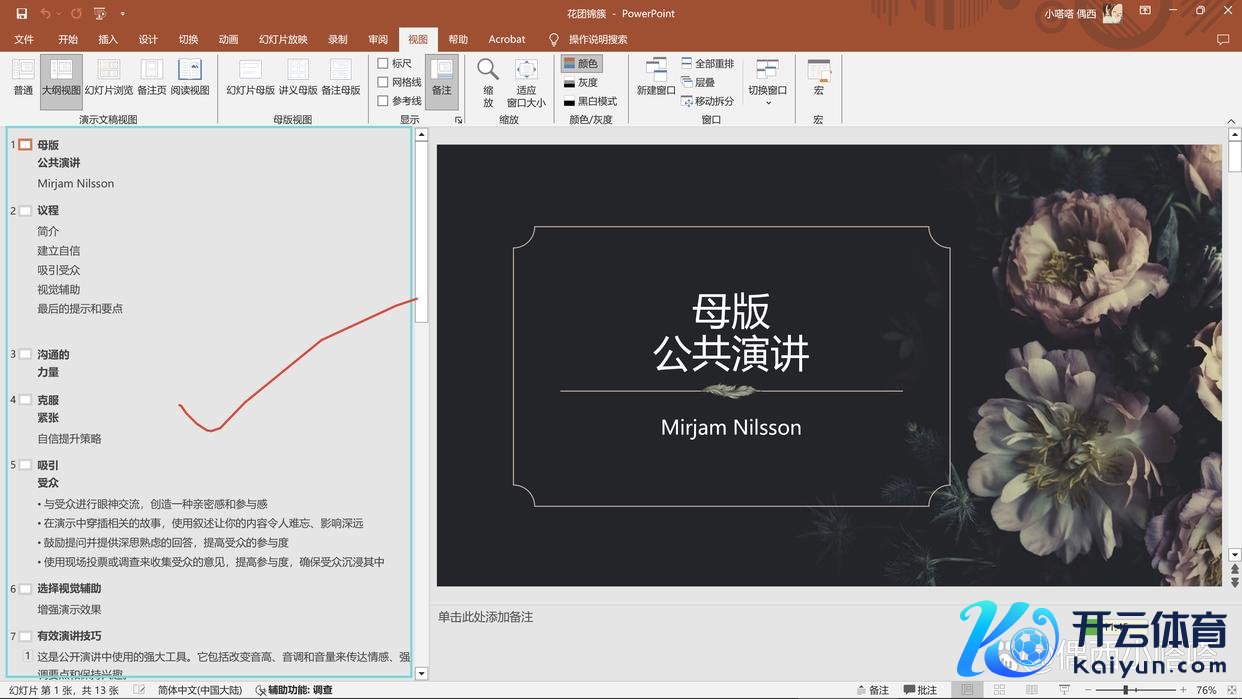The width and height of the screenshot is (1242, 699).
Task: Enable the Ruler (标尺) checkbox
Action: pyautogui.click(x=383, y=64)
